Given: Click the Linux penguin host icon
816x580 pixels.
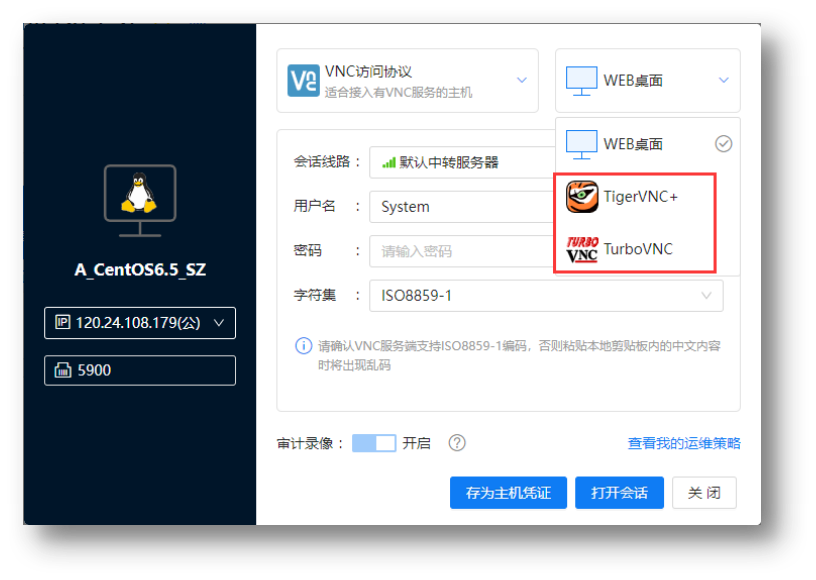Looking at the screenshot, I should 139,200.
